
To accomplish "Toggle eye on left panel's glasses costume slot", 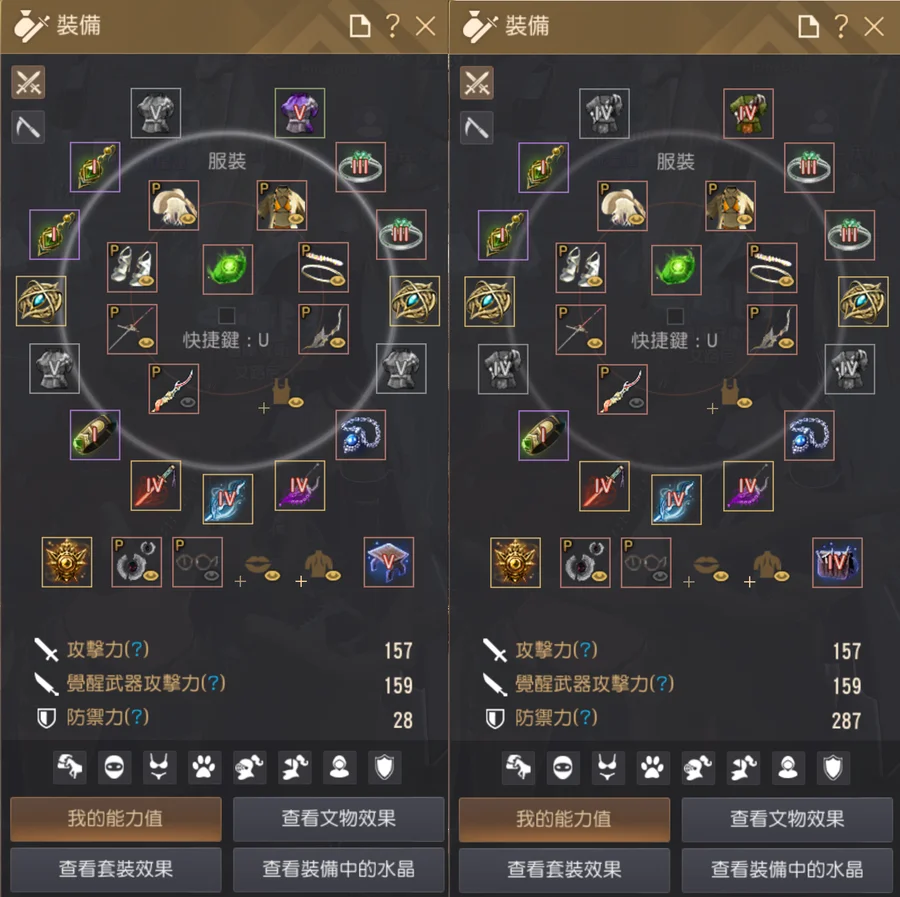I will point(212,574).
